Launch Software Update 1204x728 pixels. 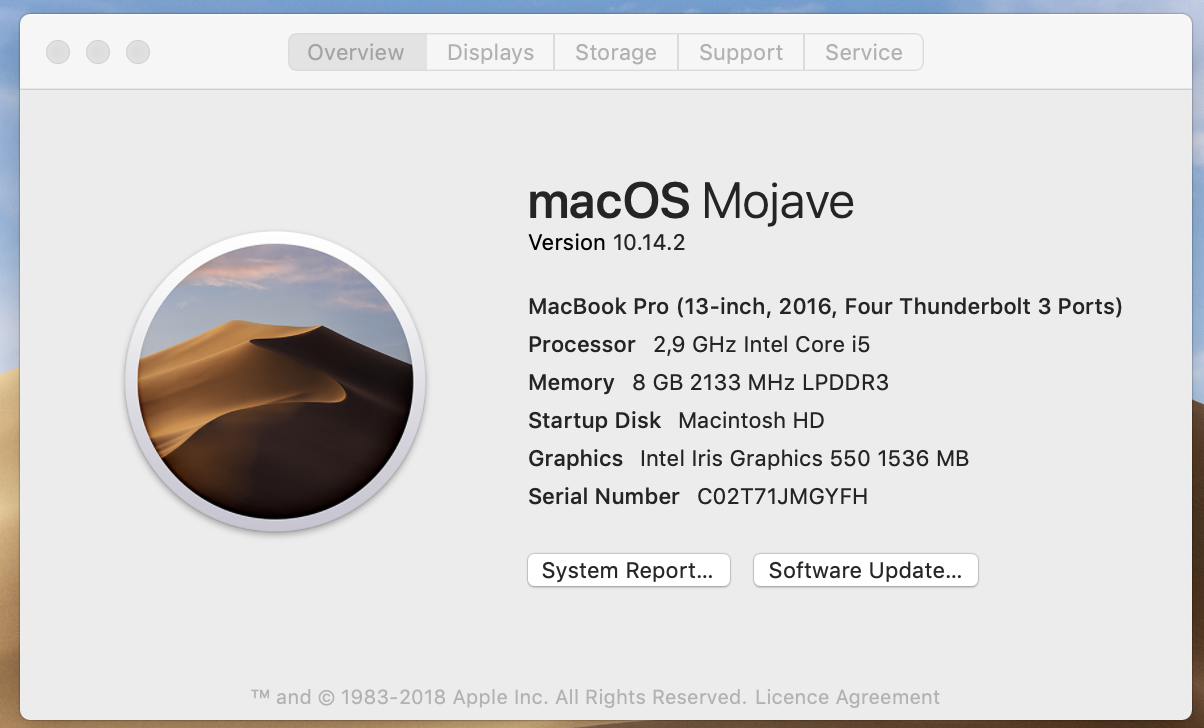click(x=865, y=570)
